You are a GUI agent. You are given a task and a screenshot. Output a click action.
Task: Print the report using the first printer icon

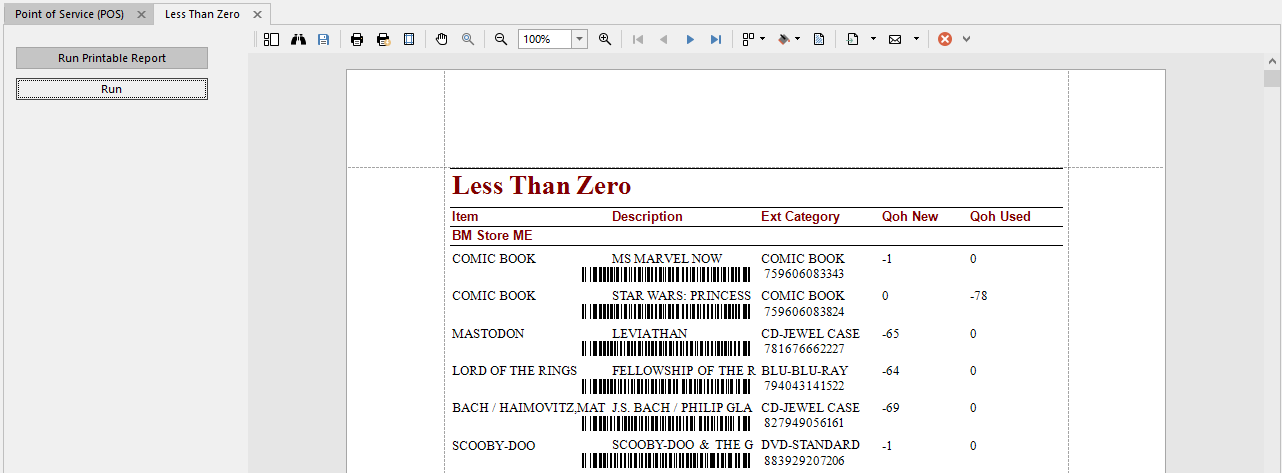pos(357,39)
